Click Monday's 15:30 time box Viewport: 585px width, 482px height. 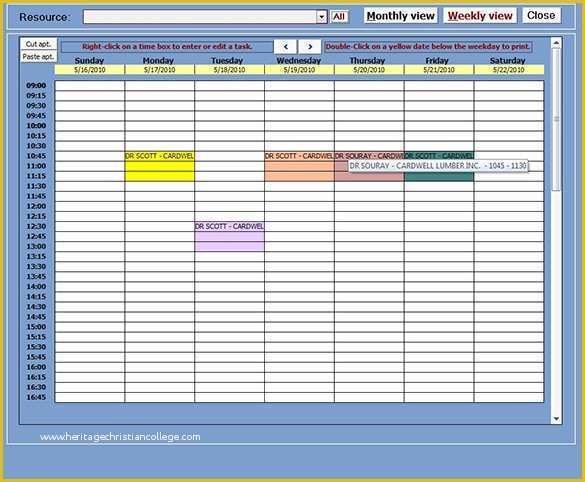tap(159, 347)
